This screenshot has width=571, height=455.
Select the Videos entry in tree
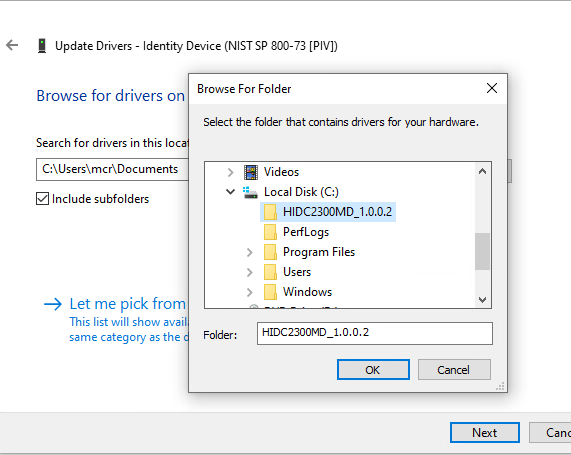[281, 172]
